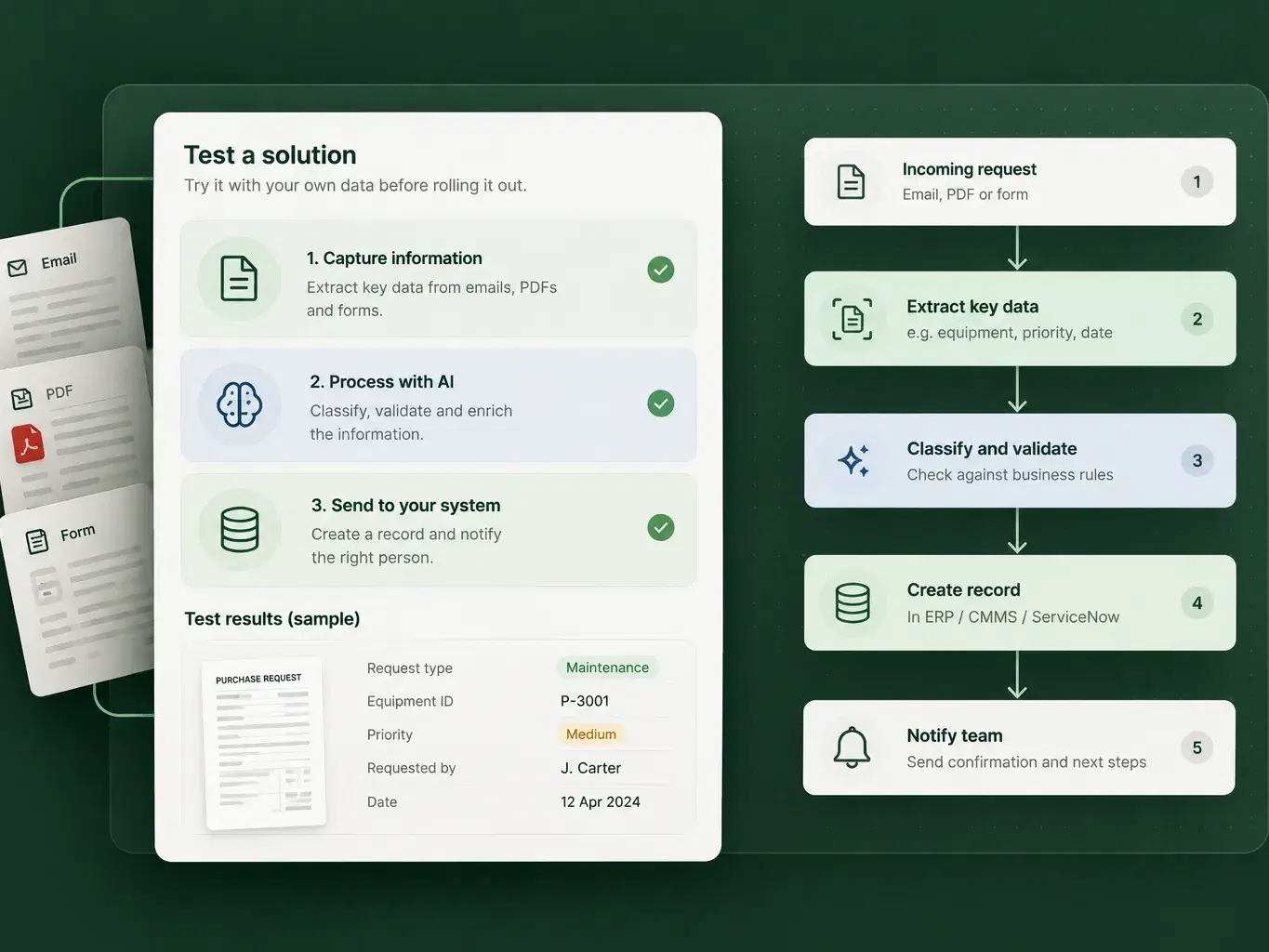Select the "Extract key data" heading
The width and height of the screenshot is (1269, 952).
coord(972,307)
